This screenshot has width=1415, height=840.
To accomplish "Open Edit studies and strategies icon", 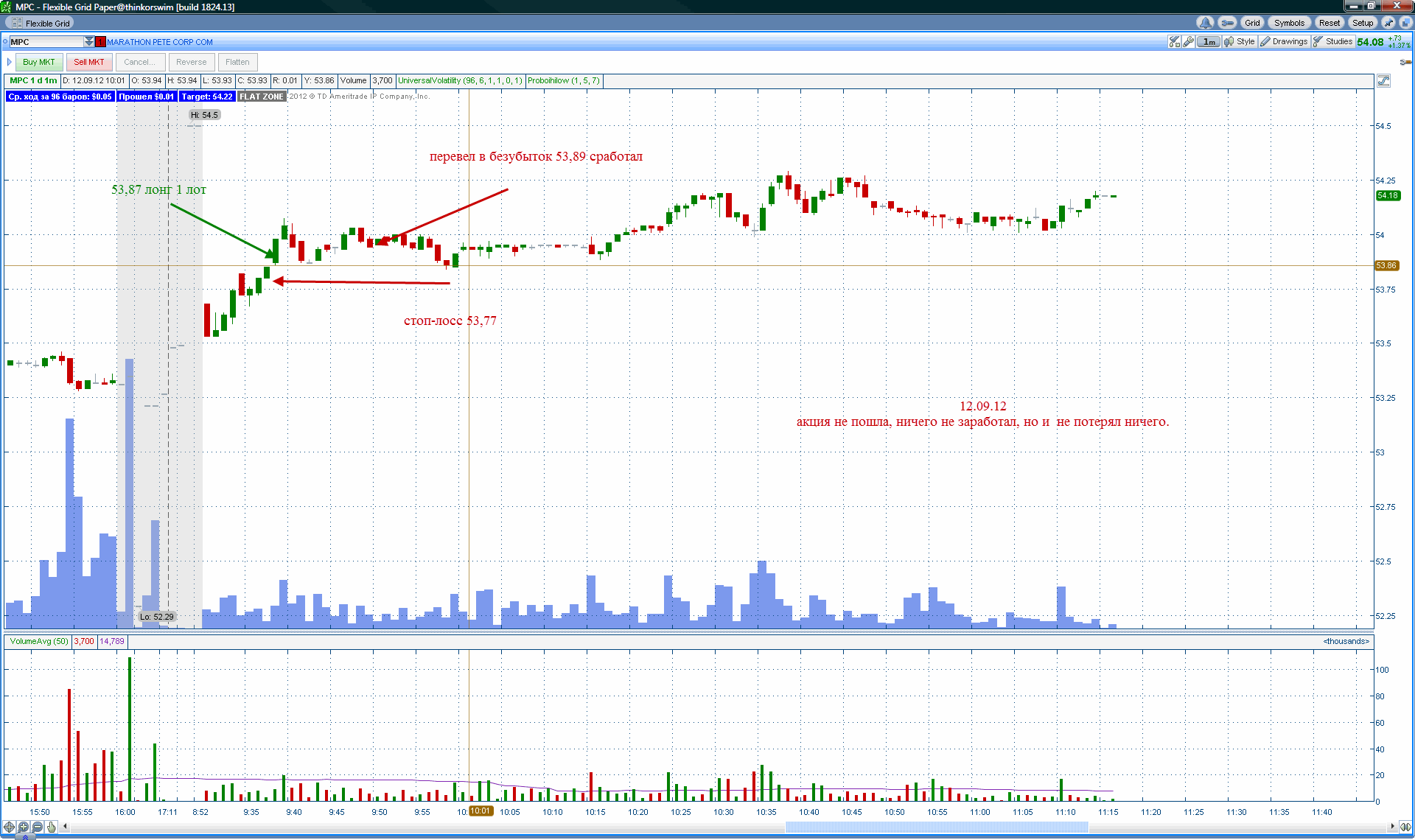I will (x=1174, y=42).
